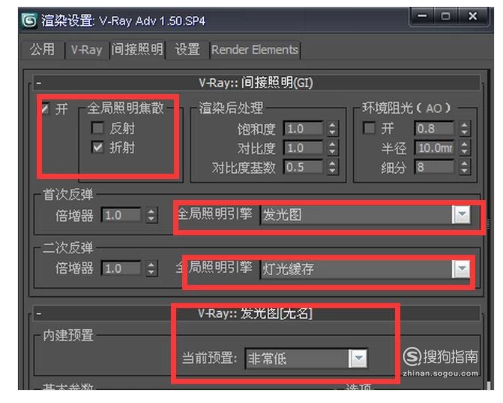503x403 pixels.
Task: Click the 半径 value field
Action: pyautogui.click(x=434, y=148)
